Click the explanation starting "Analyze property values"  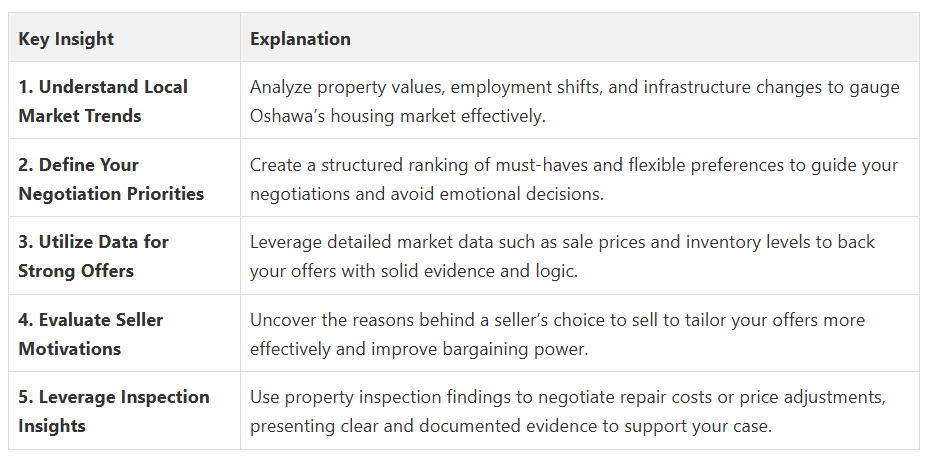pos(574,101)
